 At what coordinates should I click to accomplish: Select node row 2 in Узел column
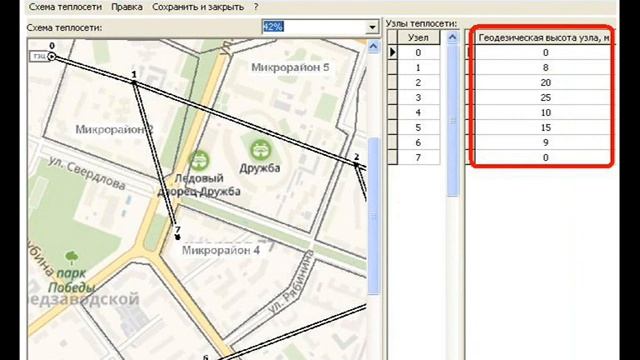pos(418,82)
